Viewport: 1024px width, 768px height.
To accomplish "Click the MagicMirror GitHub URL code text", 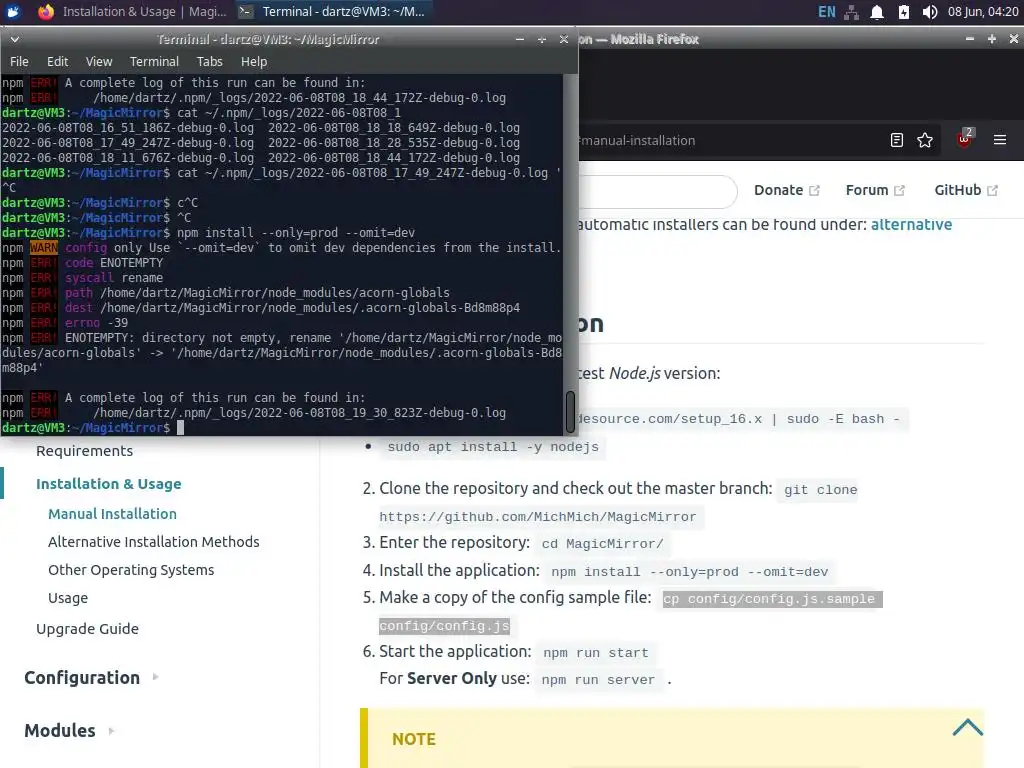I will [x=537, y=517].
